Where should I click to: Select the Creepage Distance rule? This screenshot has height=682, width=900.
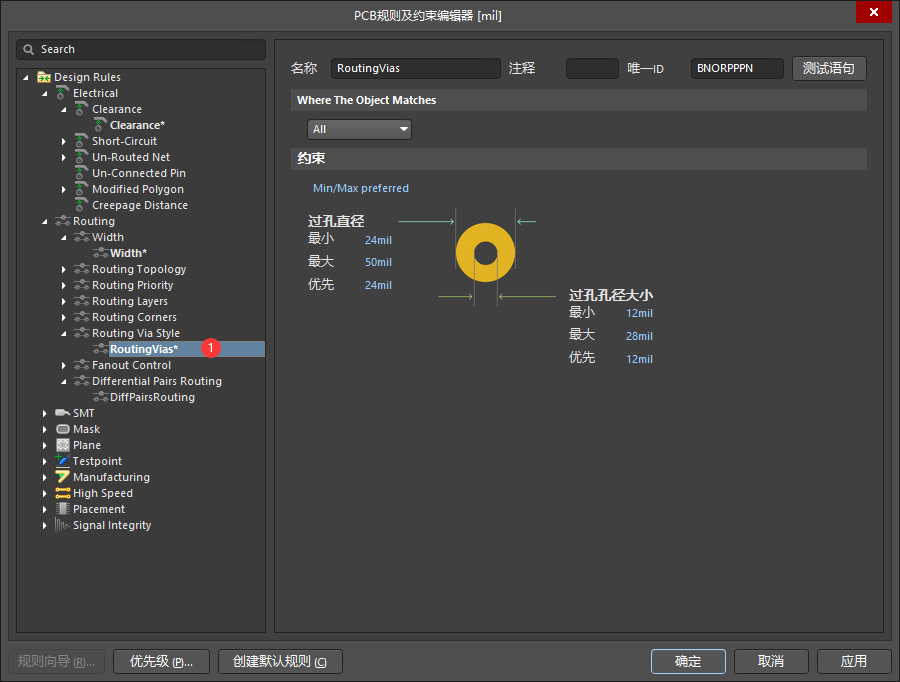(139, 205)
